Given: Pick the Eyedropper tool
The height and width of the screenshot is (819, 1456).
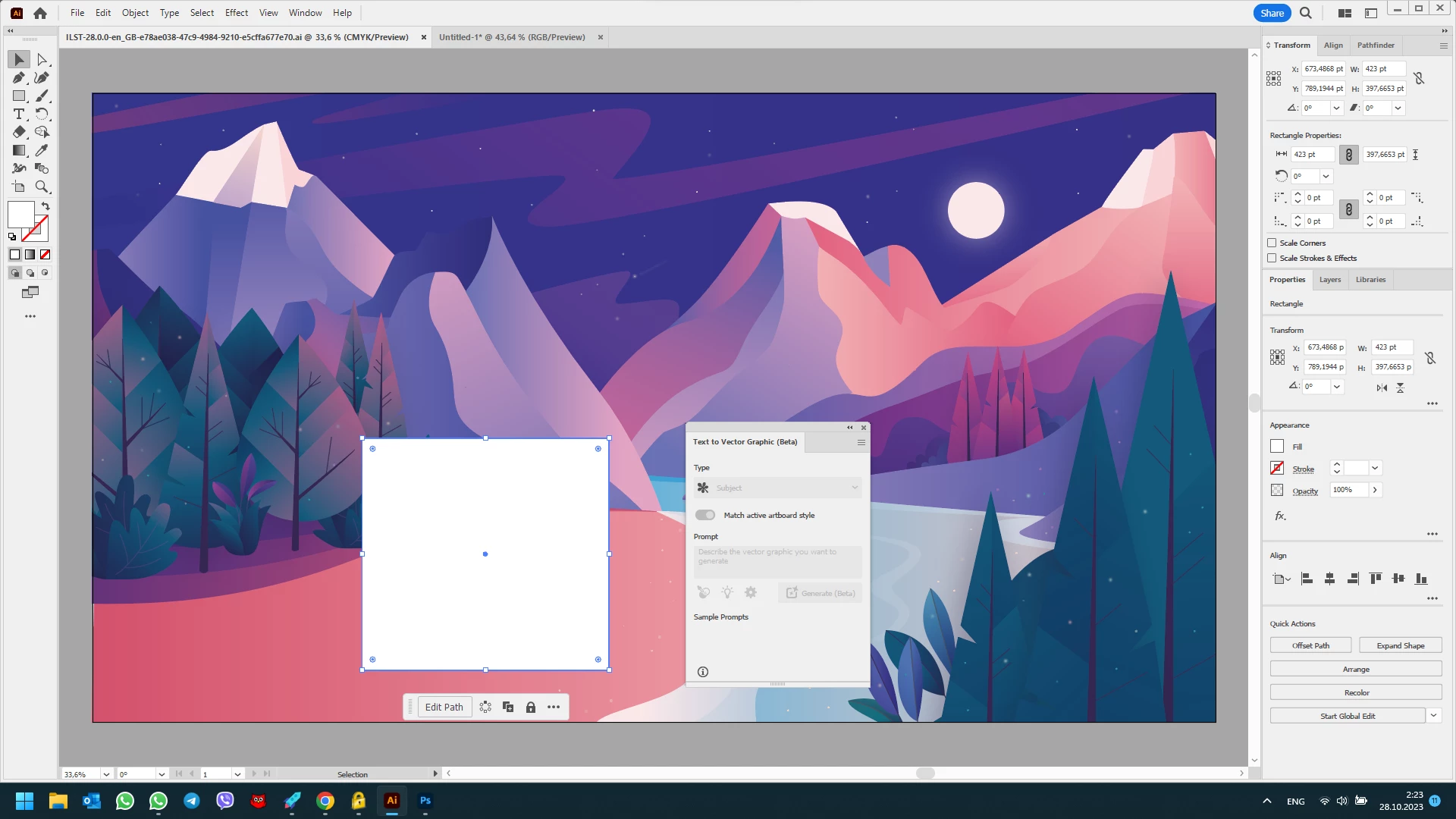Looking at the screenshot, I should pos(42,150).
